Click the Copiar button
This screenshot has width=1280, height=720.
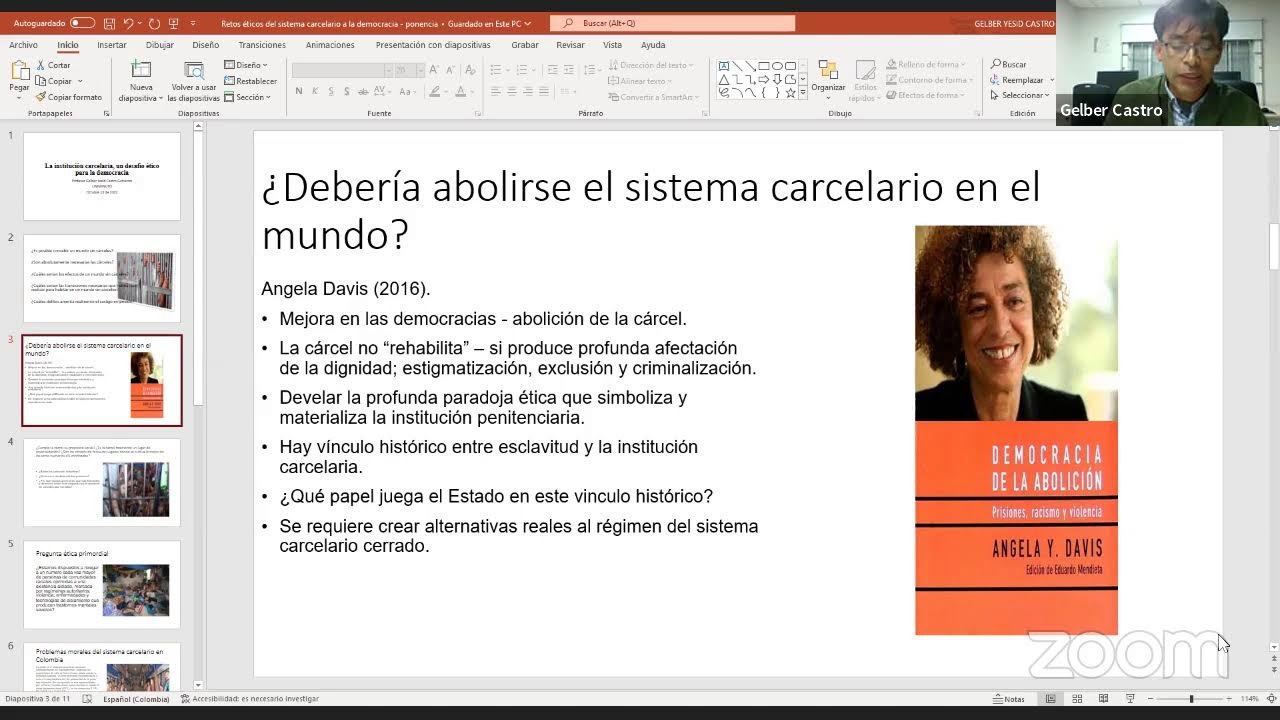54,81
